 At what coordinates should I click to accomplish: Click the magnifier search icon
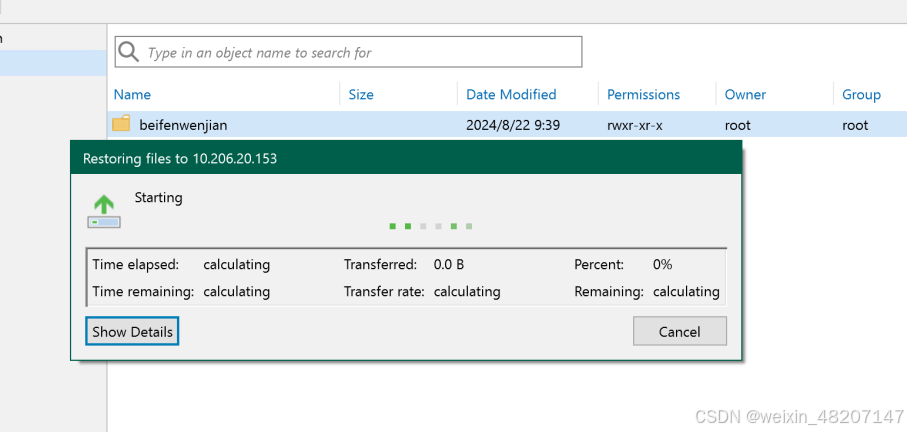pos(129,53)
